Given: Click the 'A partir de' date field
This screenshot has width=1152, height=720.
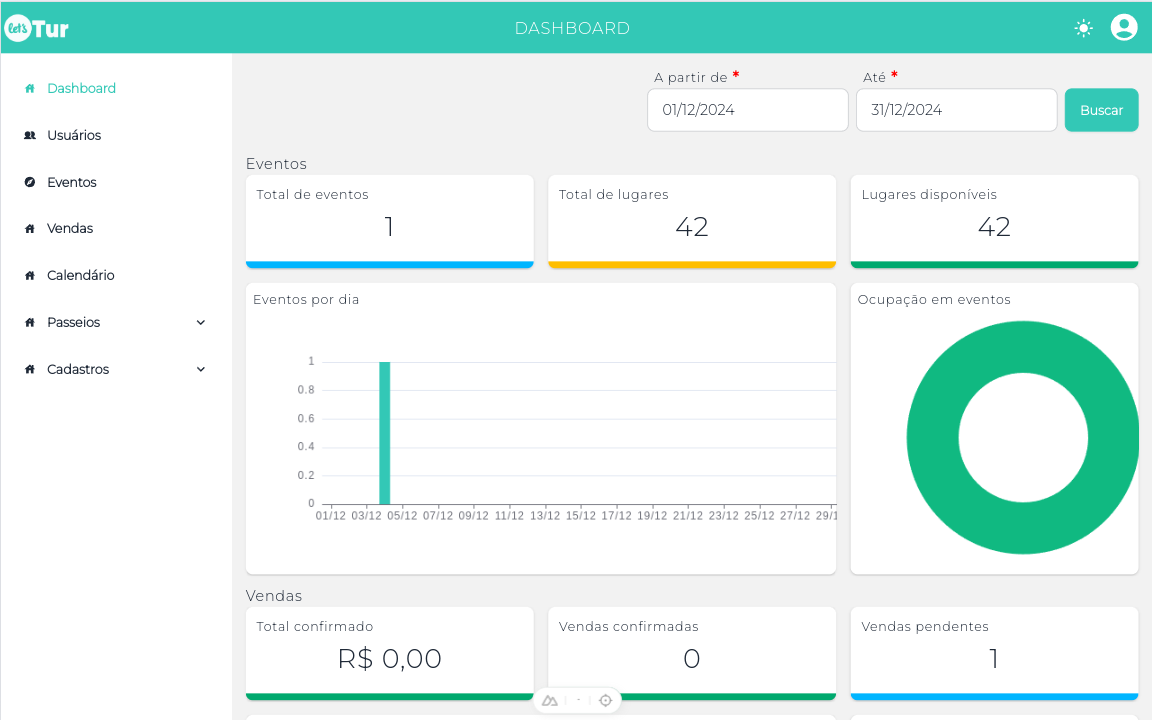Looking at the screenshot, I should (x=747, y=110).
